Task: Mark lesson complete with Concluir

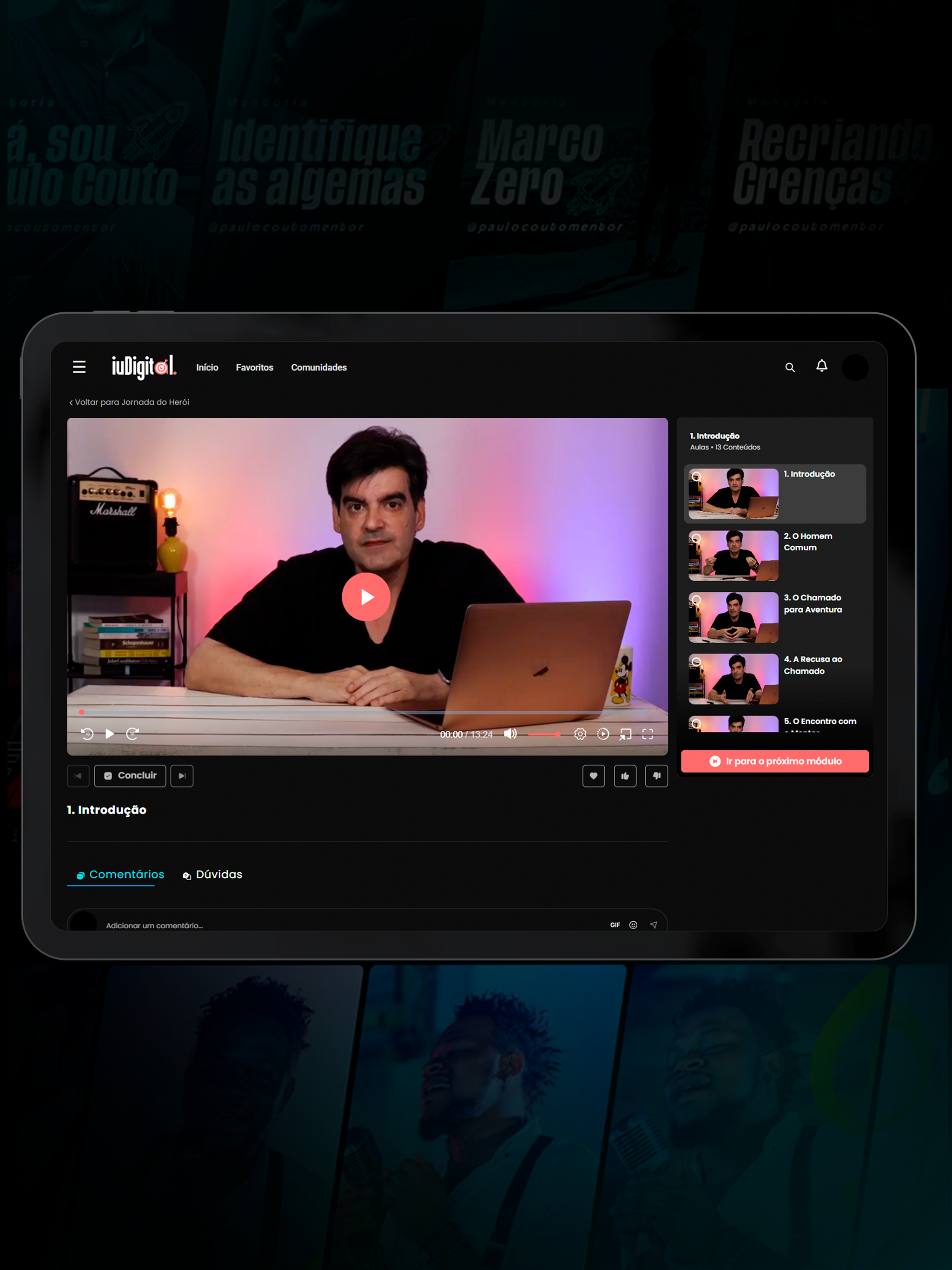Action: 130,776
